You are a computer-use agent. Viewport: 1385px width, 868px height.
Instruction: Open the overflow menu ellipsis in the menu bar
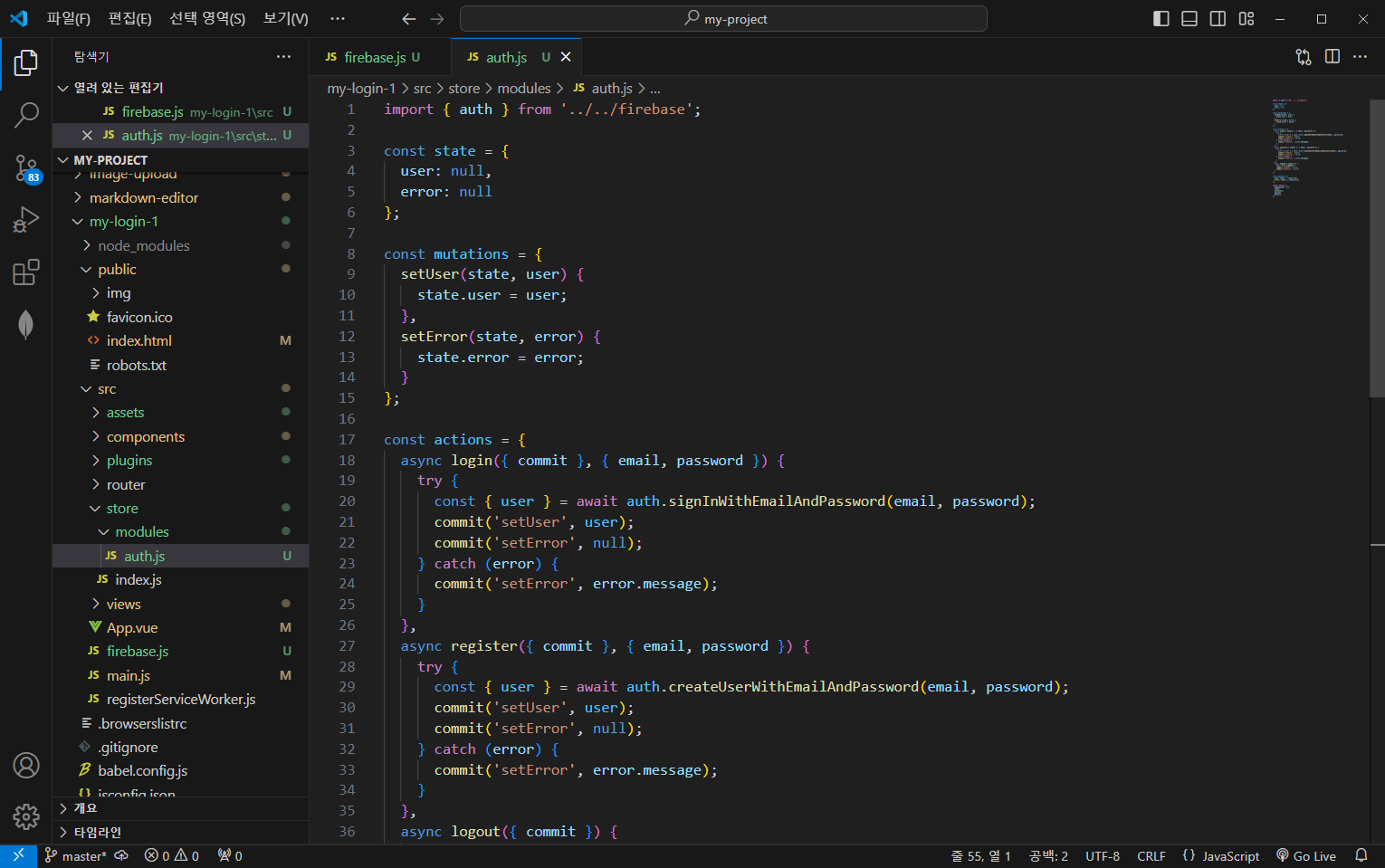click(338, 19)
